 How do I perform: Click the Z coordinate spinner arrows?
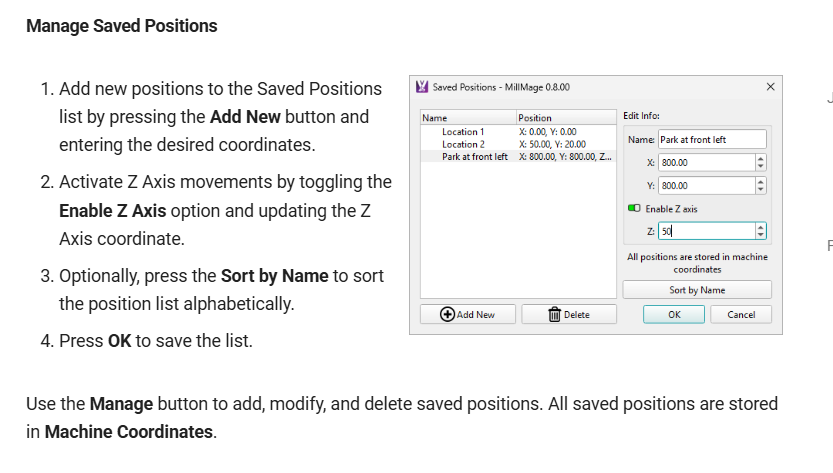pos(761,231)
